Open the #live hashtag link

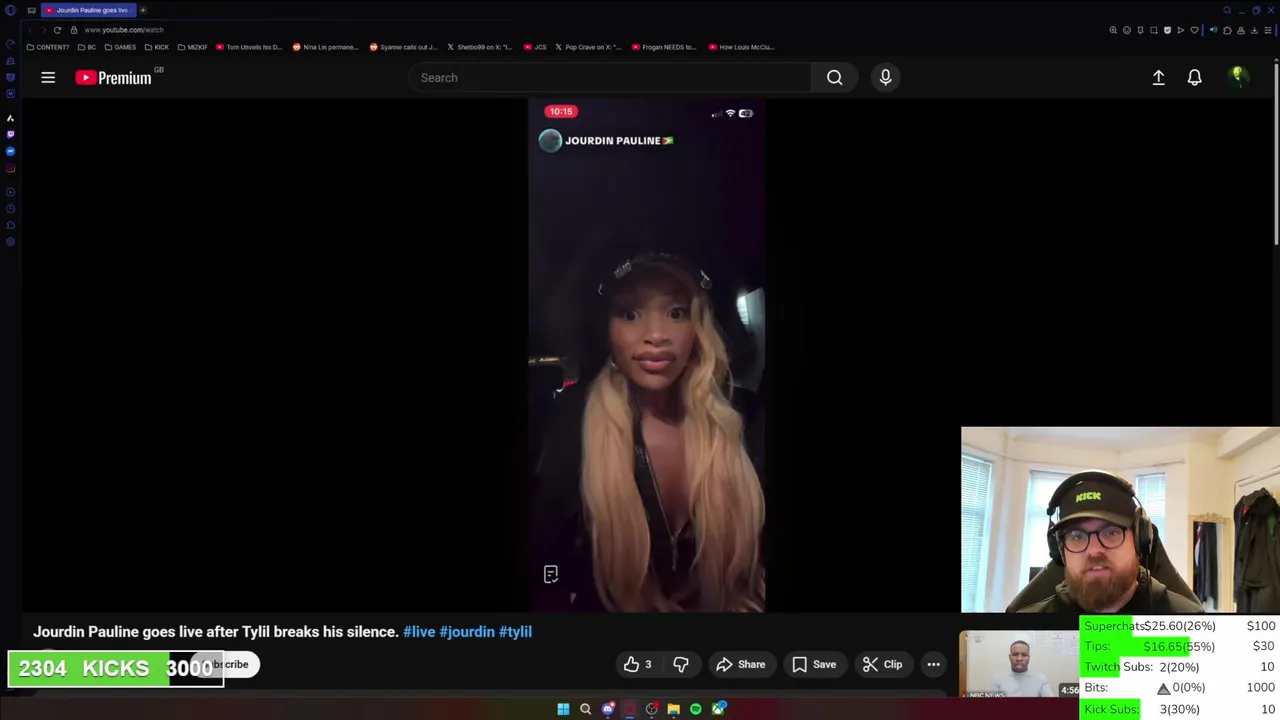point(419,631)
